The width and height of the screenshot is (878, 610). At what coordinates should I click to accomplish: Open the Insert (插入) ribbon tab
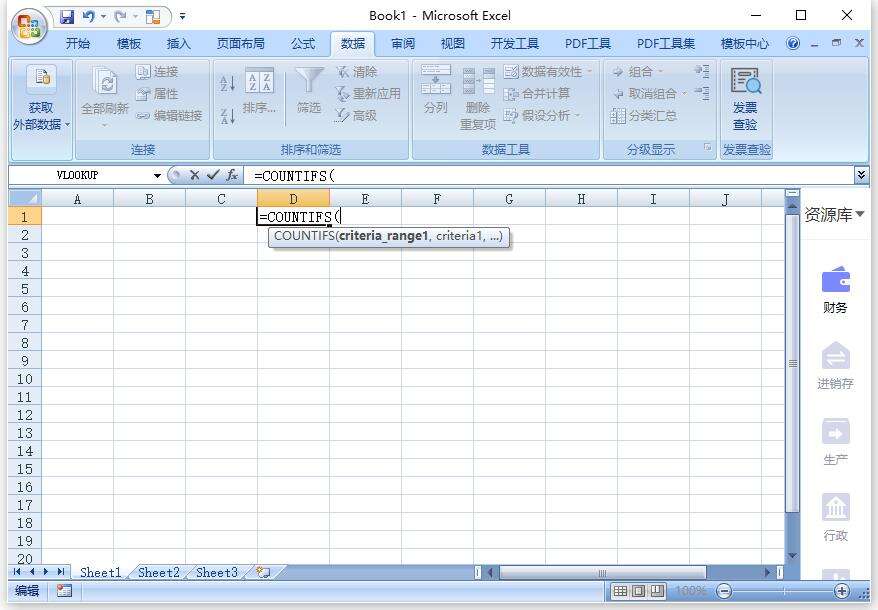(179, 44)
